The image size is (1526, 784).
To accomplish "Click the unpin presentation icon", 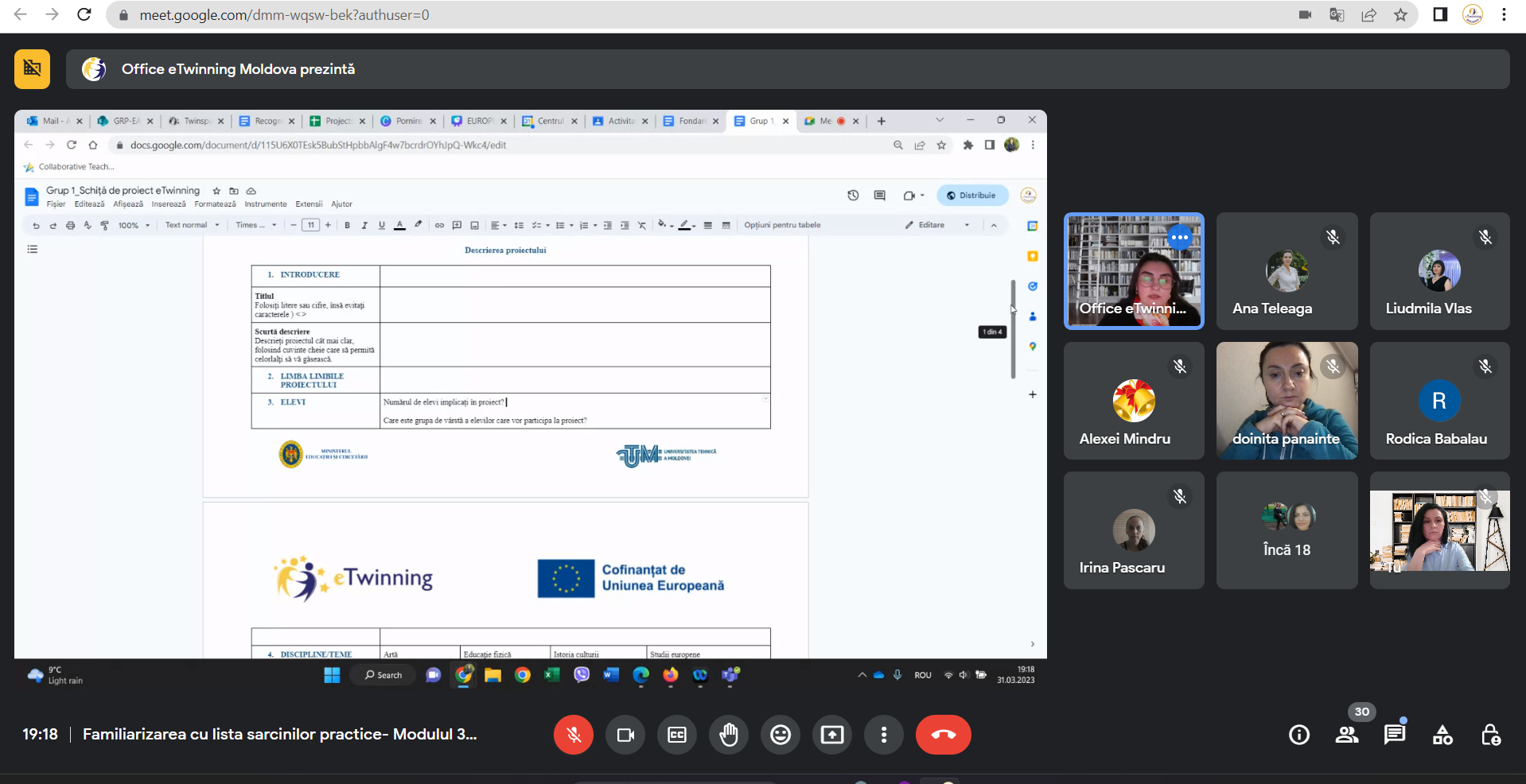I will point(32,69).
